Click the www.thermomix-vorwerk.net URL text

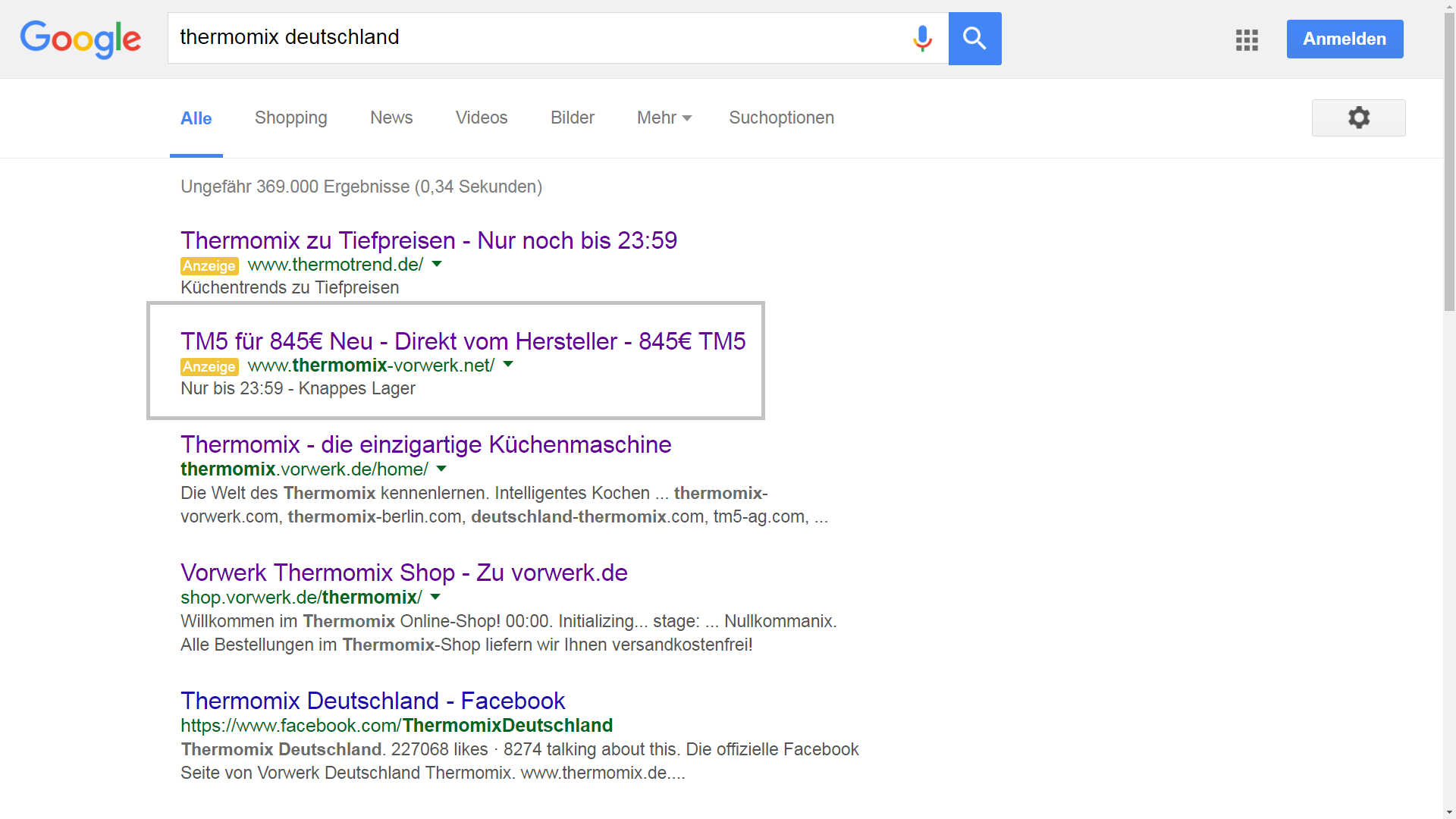(372, 366)
